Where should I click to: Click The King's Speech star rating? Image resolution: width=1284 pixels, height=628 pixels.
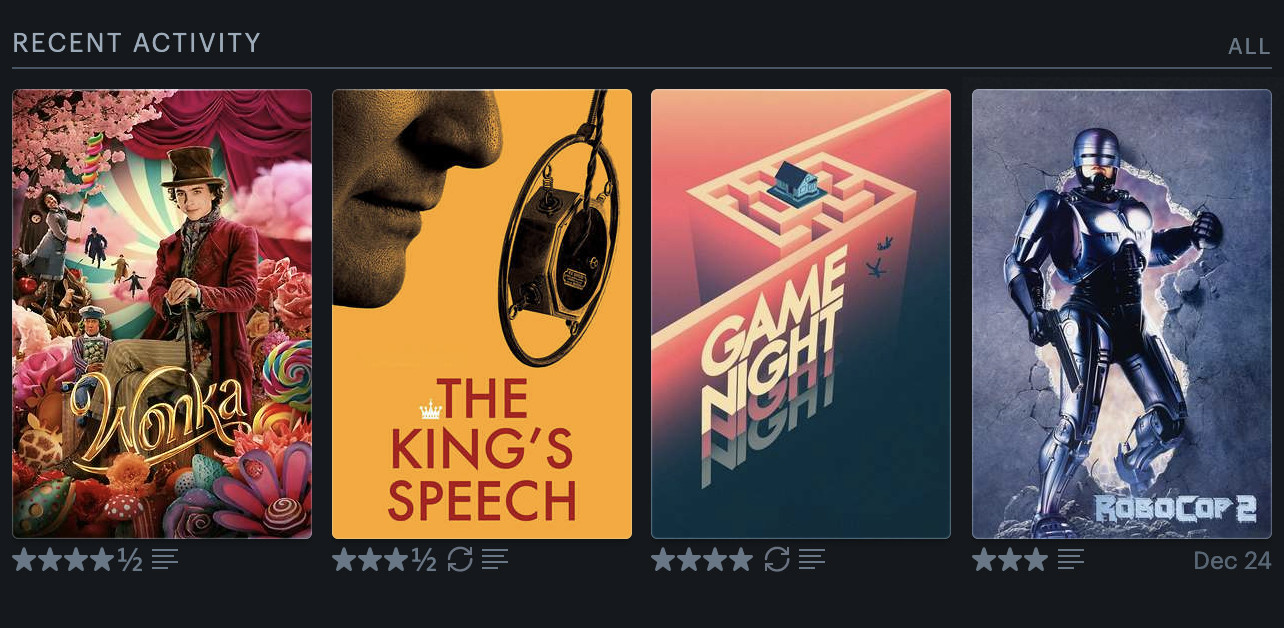(385, 560)
